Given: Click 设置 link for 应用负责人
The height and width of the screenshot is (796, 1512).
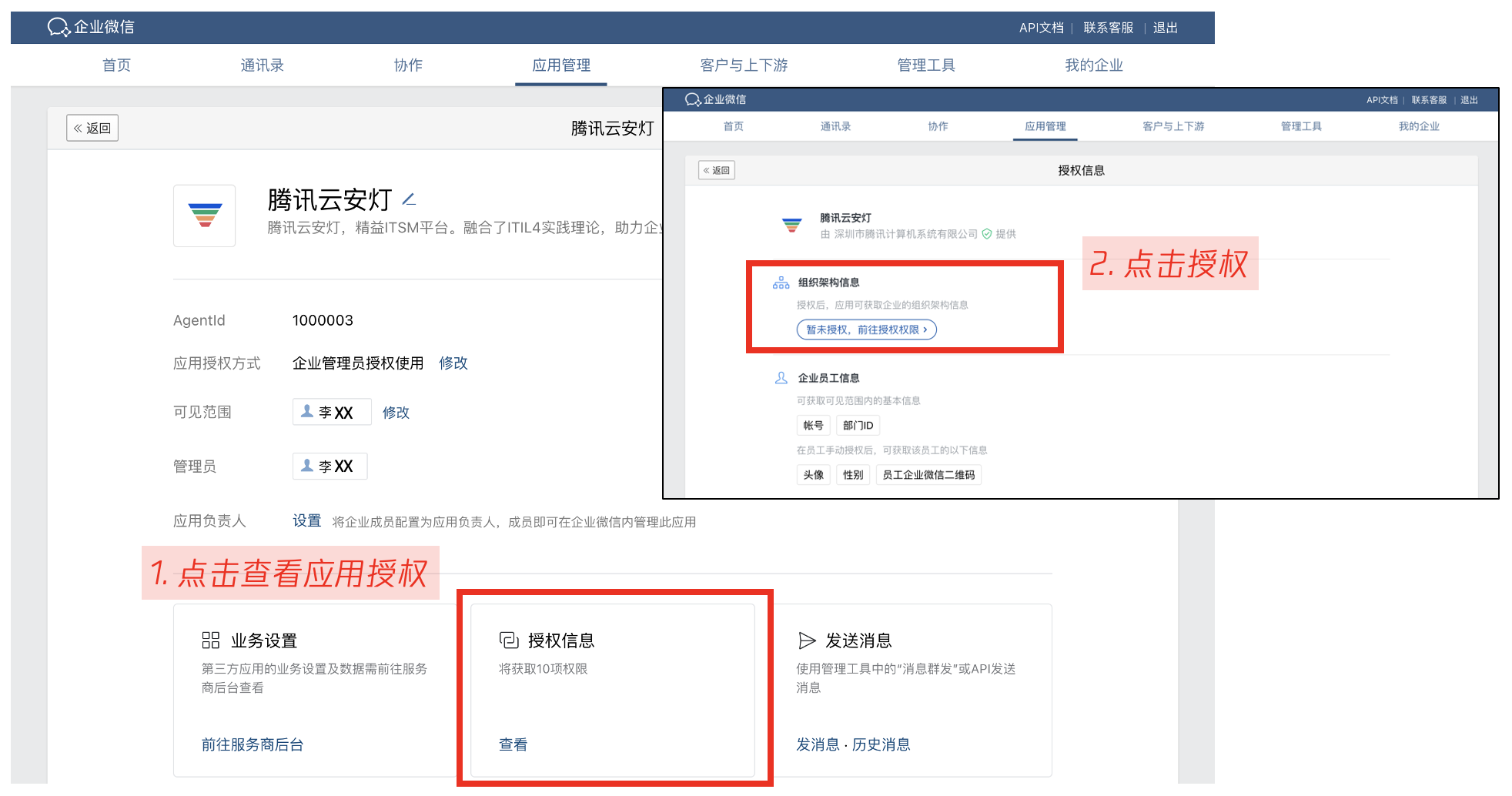Looking at the screenshot, I should 306,521.
